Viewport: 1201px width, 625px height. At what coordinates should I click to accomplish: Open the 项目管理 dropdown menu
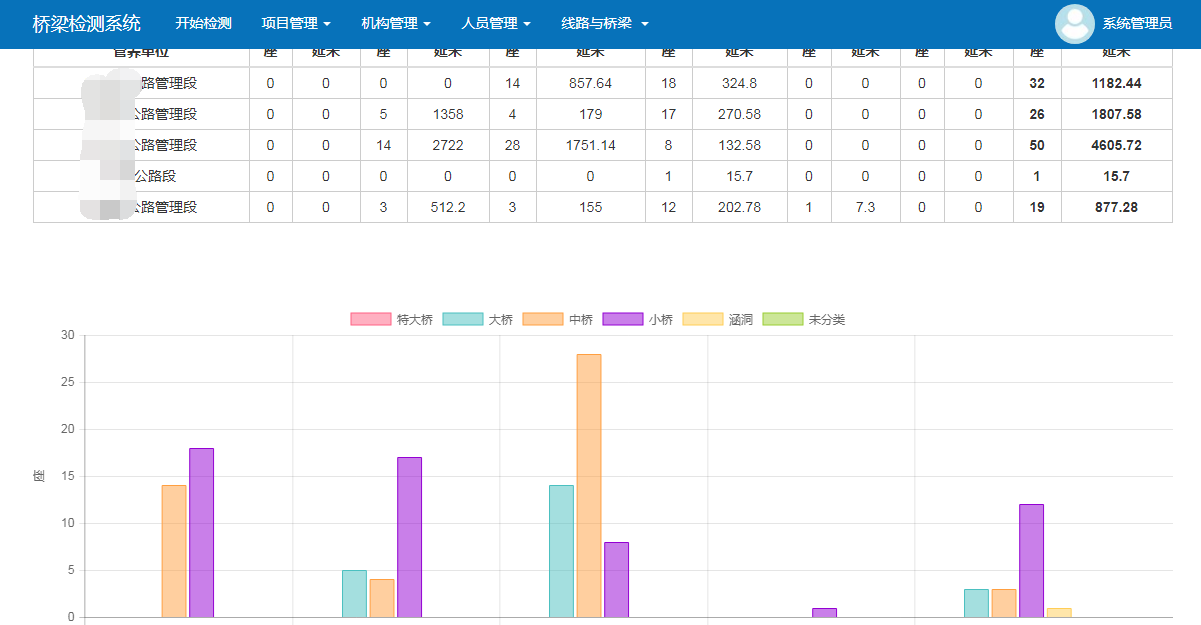pos(296,23)
